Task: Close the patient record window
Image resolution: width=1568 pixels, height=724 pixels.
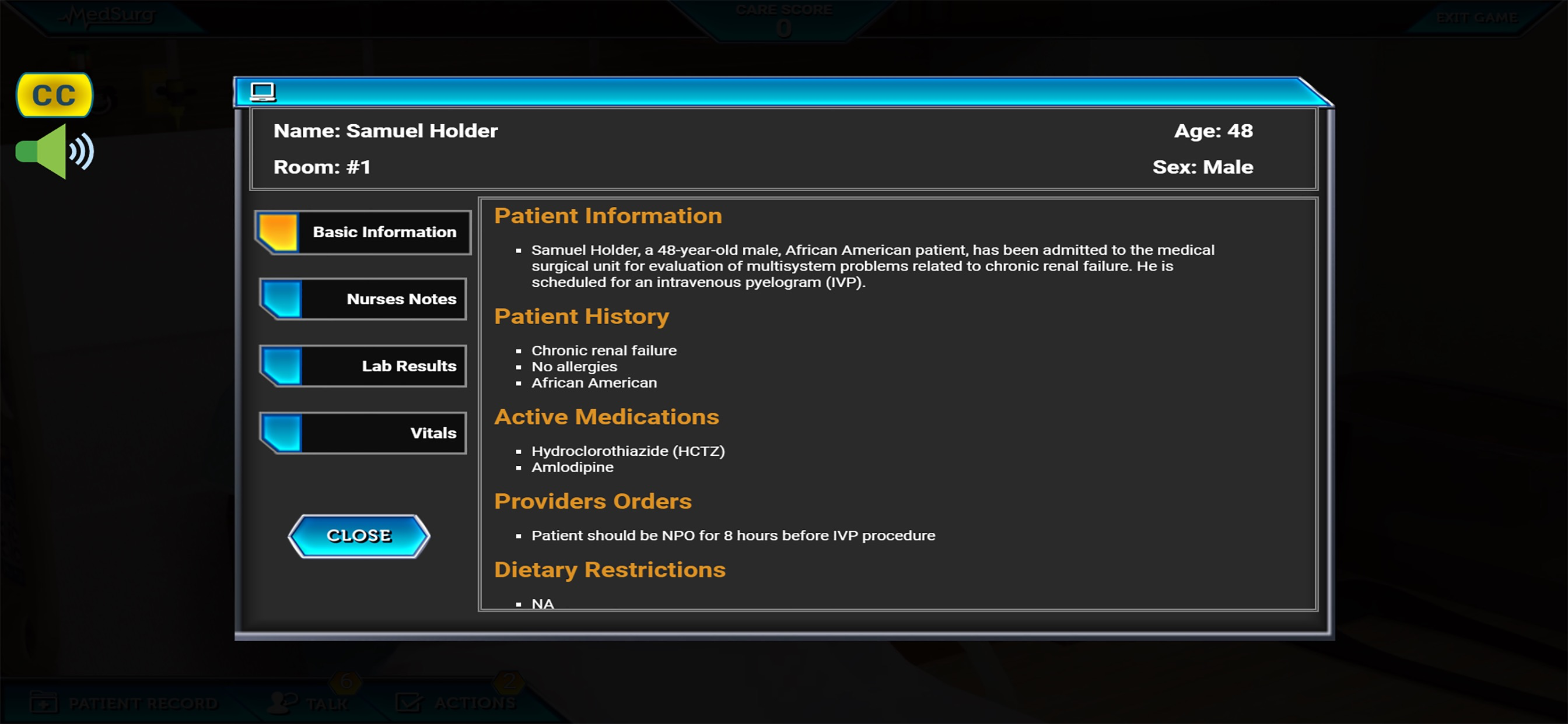Action: coord(359,535)
